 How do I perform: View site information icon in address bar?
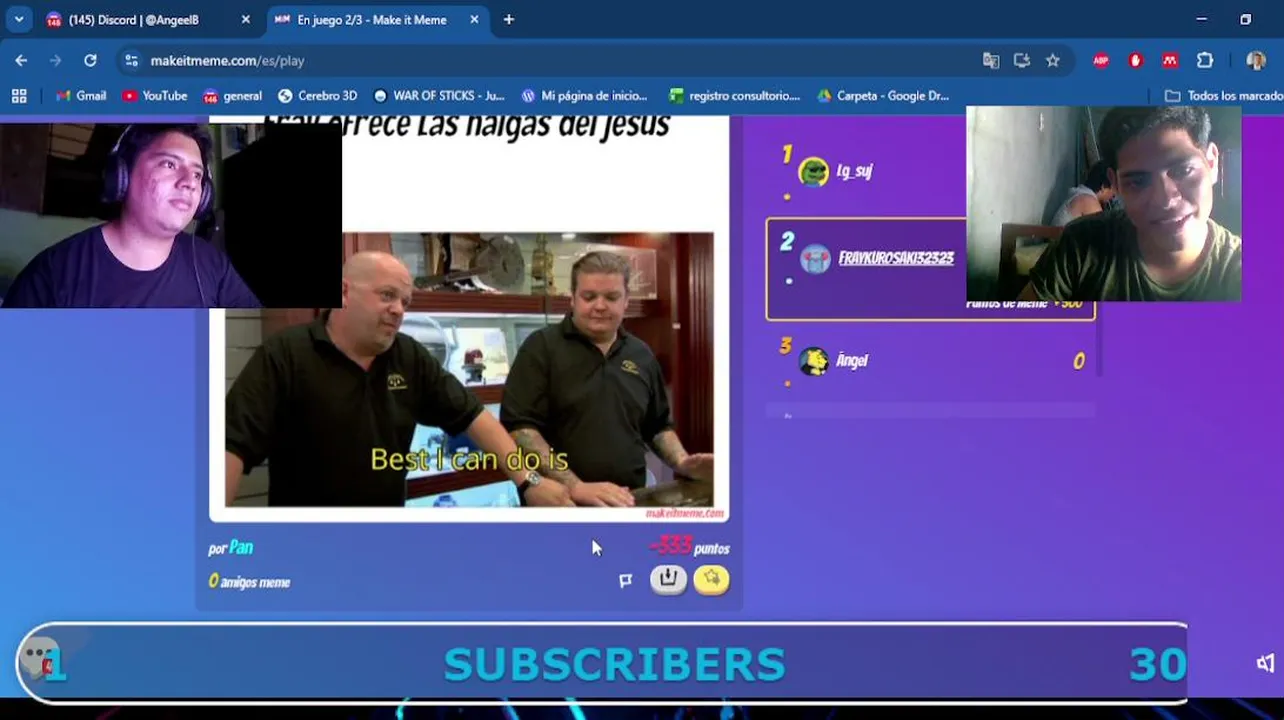click(131, 61)
